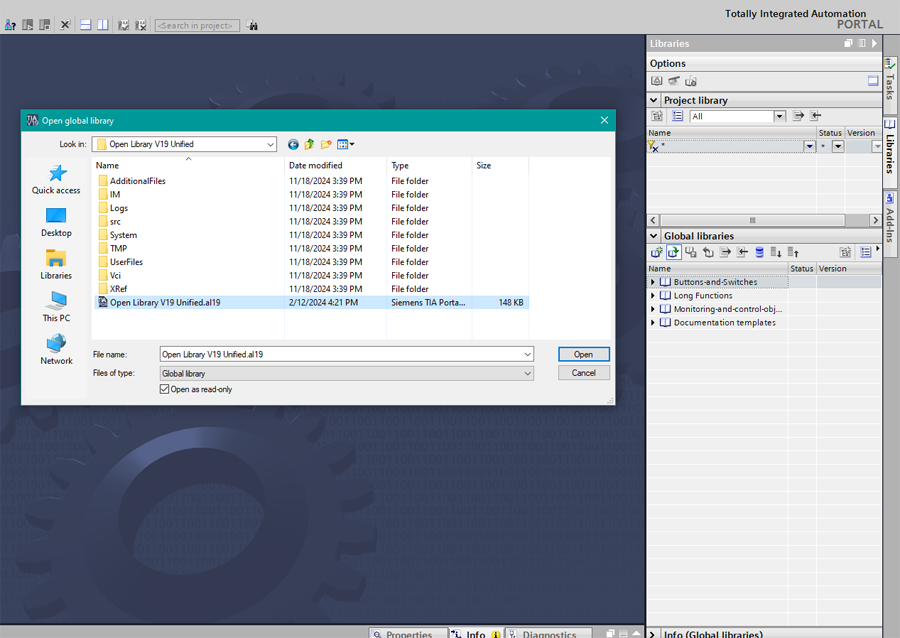This screenshot has height=638, width=900.
Task: Open the Status filter dropdown in Project library
Action: (838, 147)
